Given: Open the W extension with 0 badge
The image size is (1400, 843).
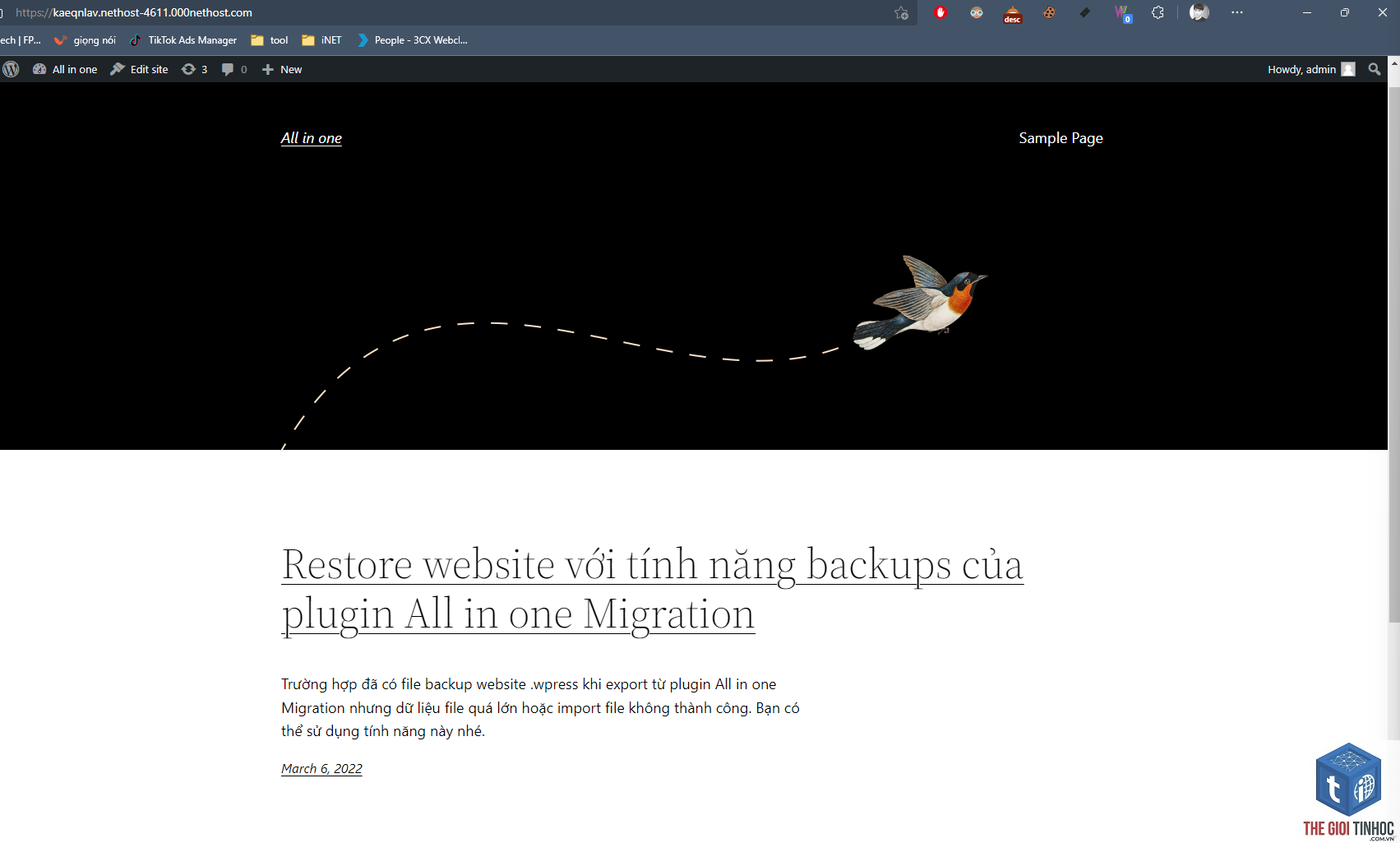Looking at the screenshot, I should [1122, 13].
